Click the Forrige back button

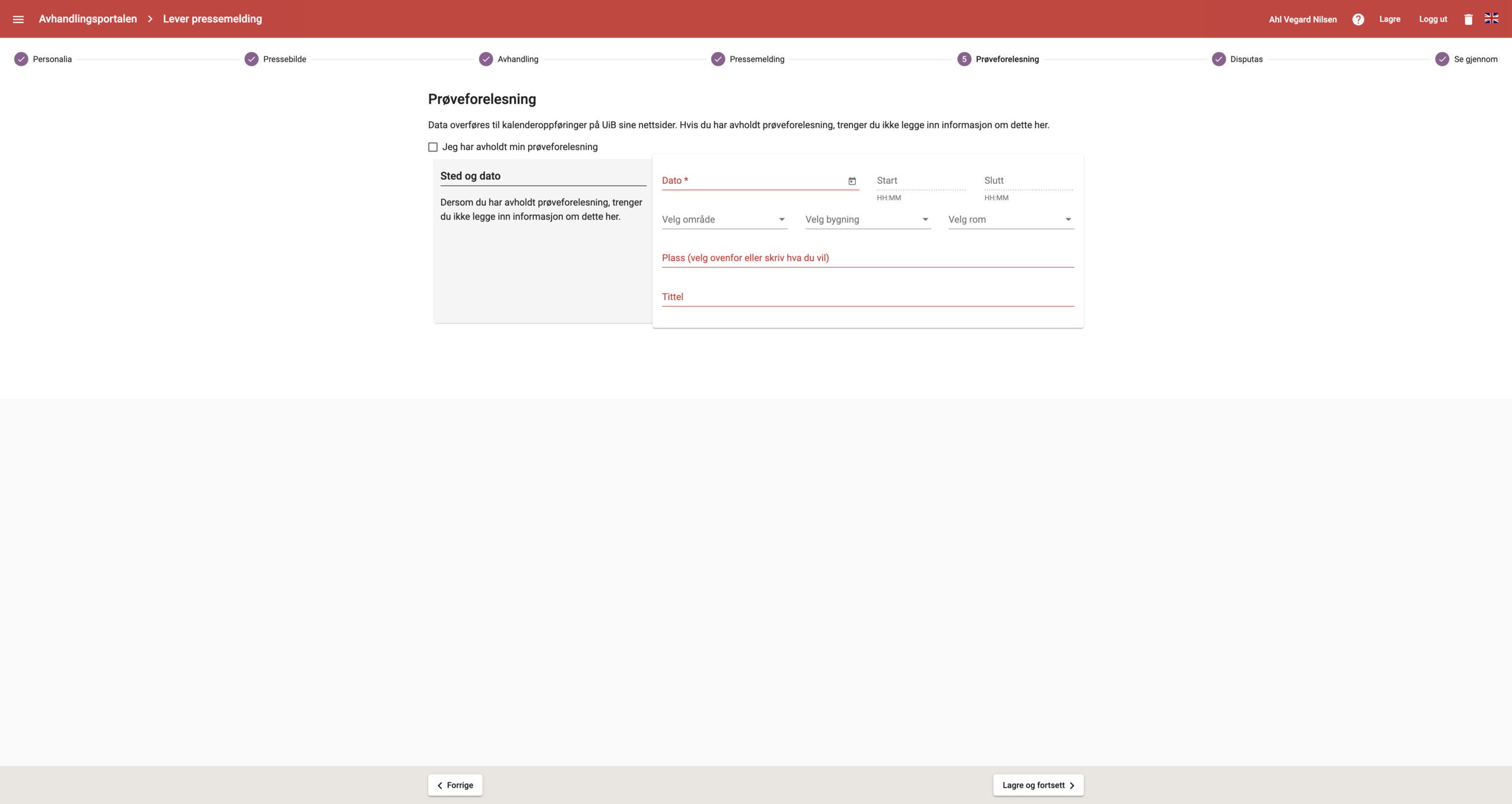pos(455,785)
